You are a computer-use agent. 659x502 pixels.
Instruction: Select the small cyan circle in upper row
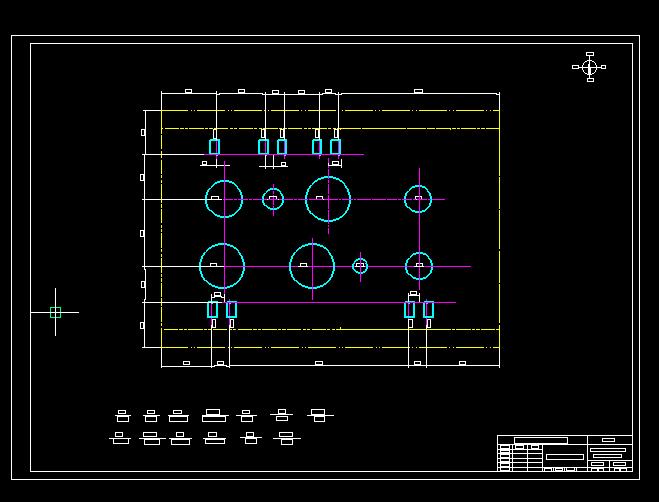(x=273, y=199)
